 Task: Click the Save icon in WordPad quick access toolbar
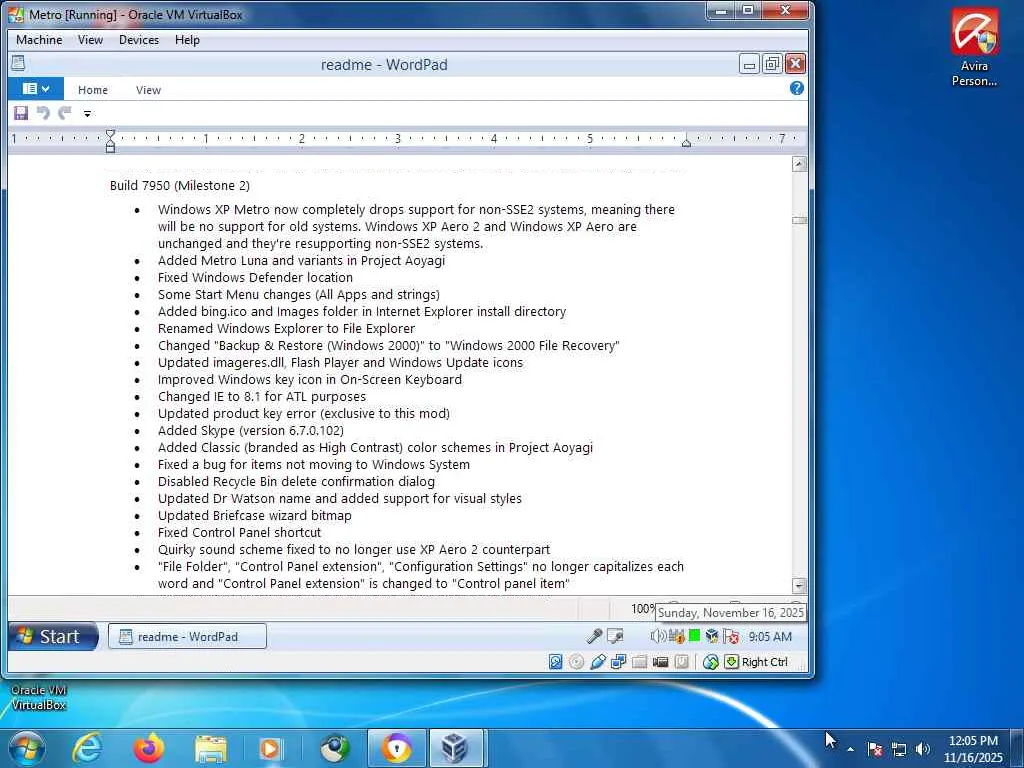21,114
